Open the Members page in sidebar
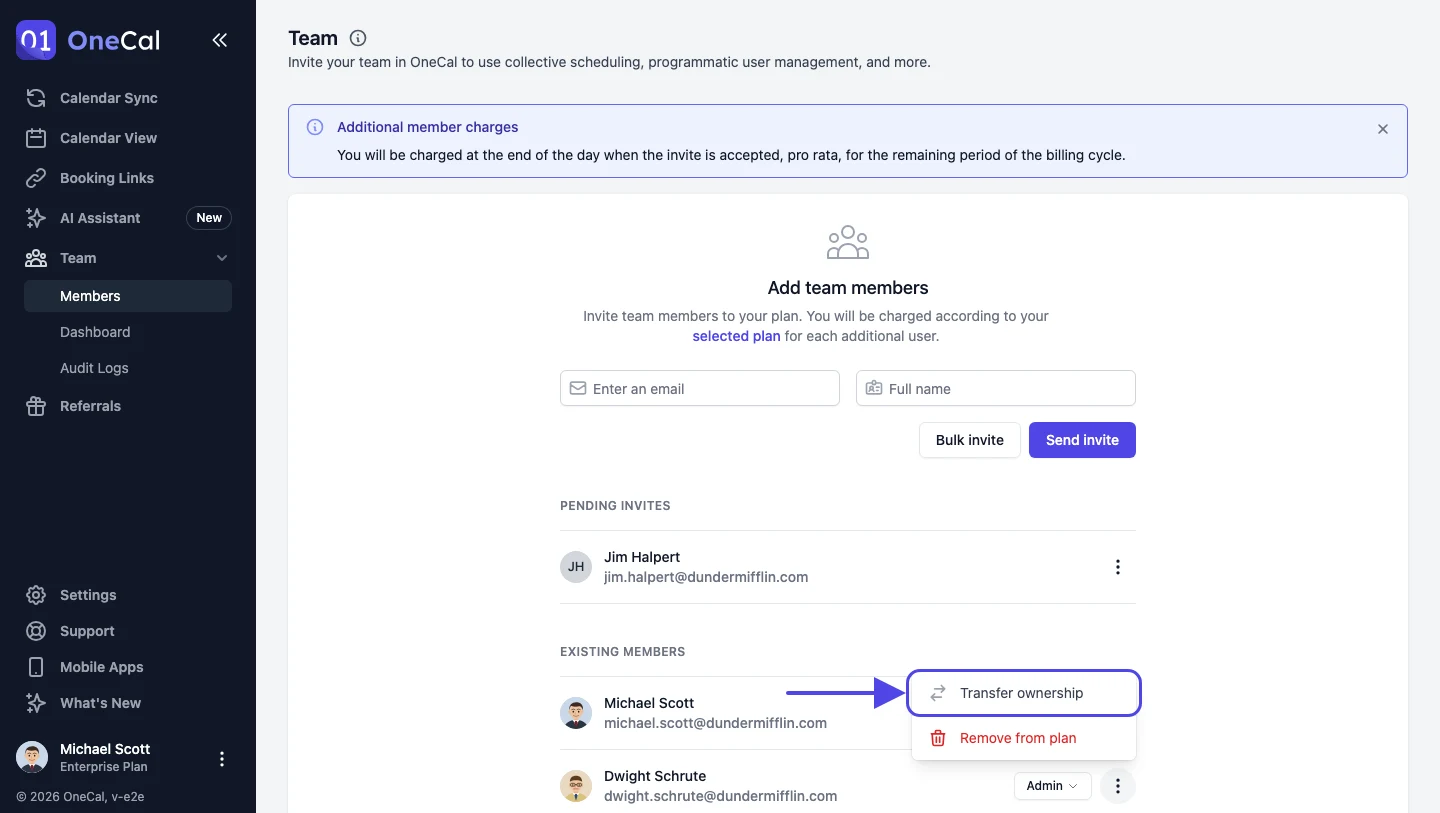Image resolution: width=1440 pixels, height=813 pixels. click(128, 296)
